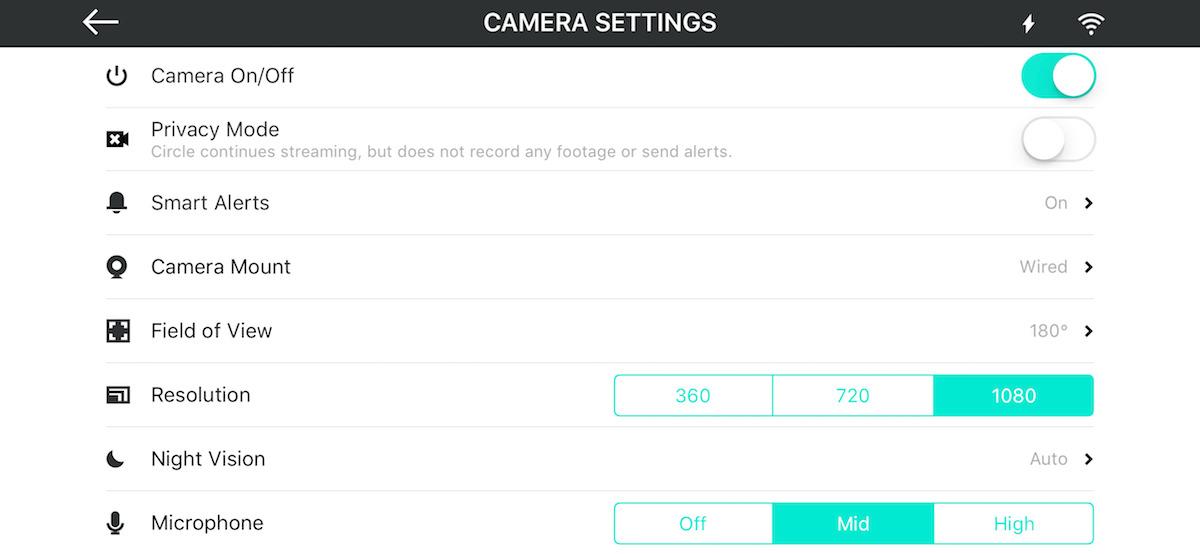Screen dimensions: 1200x554
Task: Open Field of View 180° chevron
Action: pos(1089,331)
